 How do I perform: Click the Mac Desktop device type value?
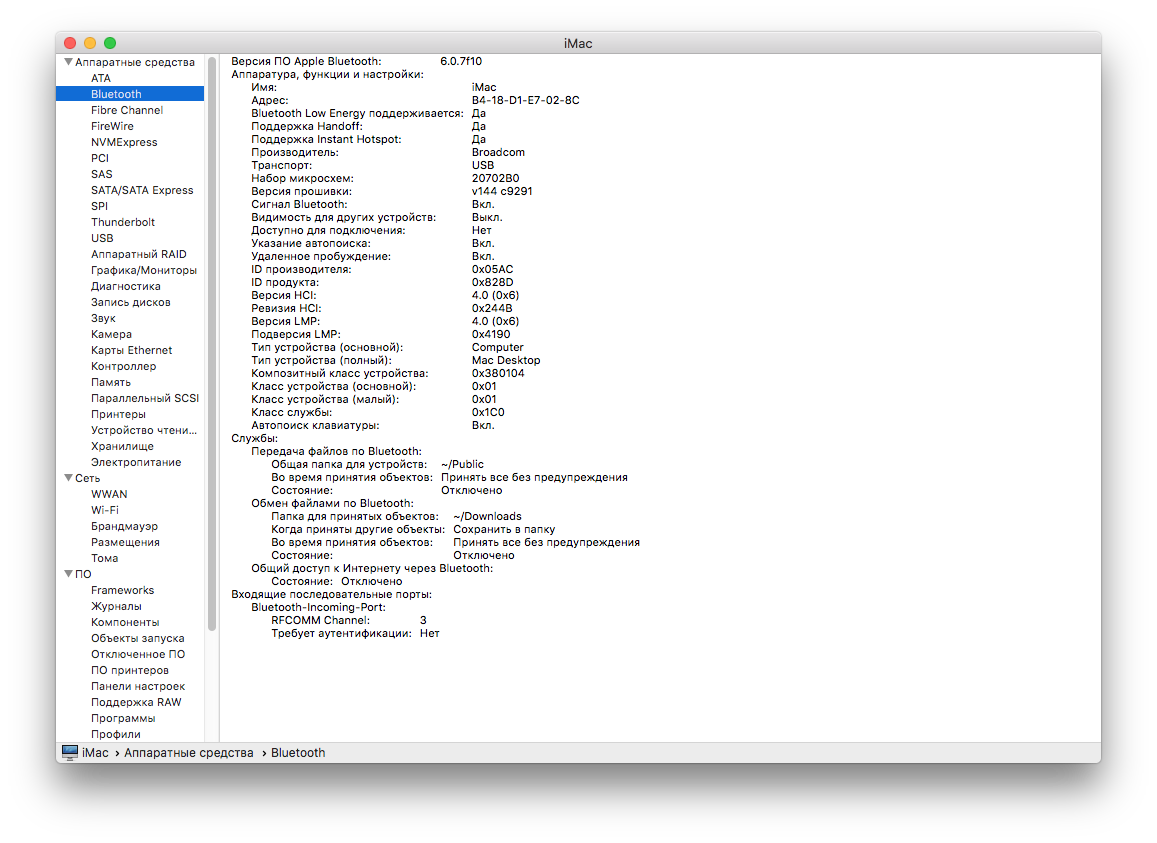[505, 360]
